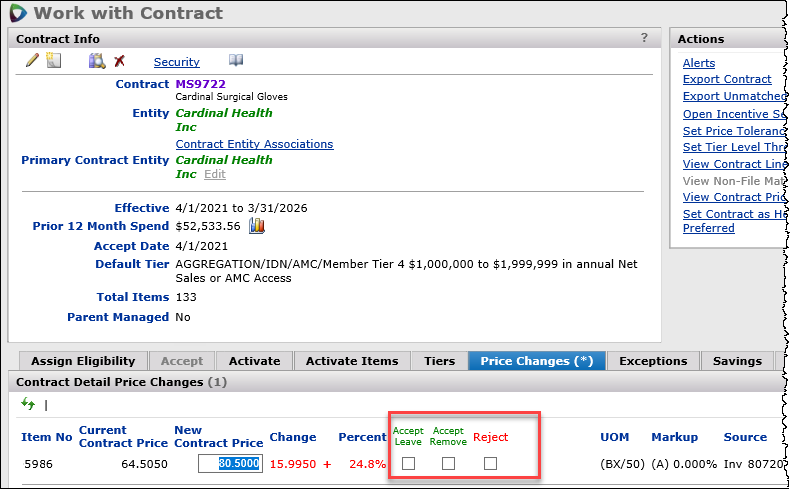
Task: Sort by Change column header
Action: click(293, 437)
